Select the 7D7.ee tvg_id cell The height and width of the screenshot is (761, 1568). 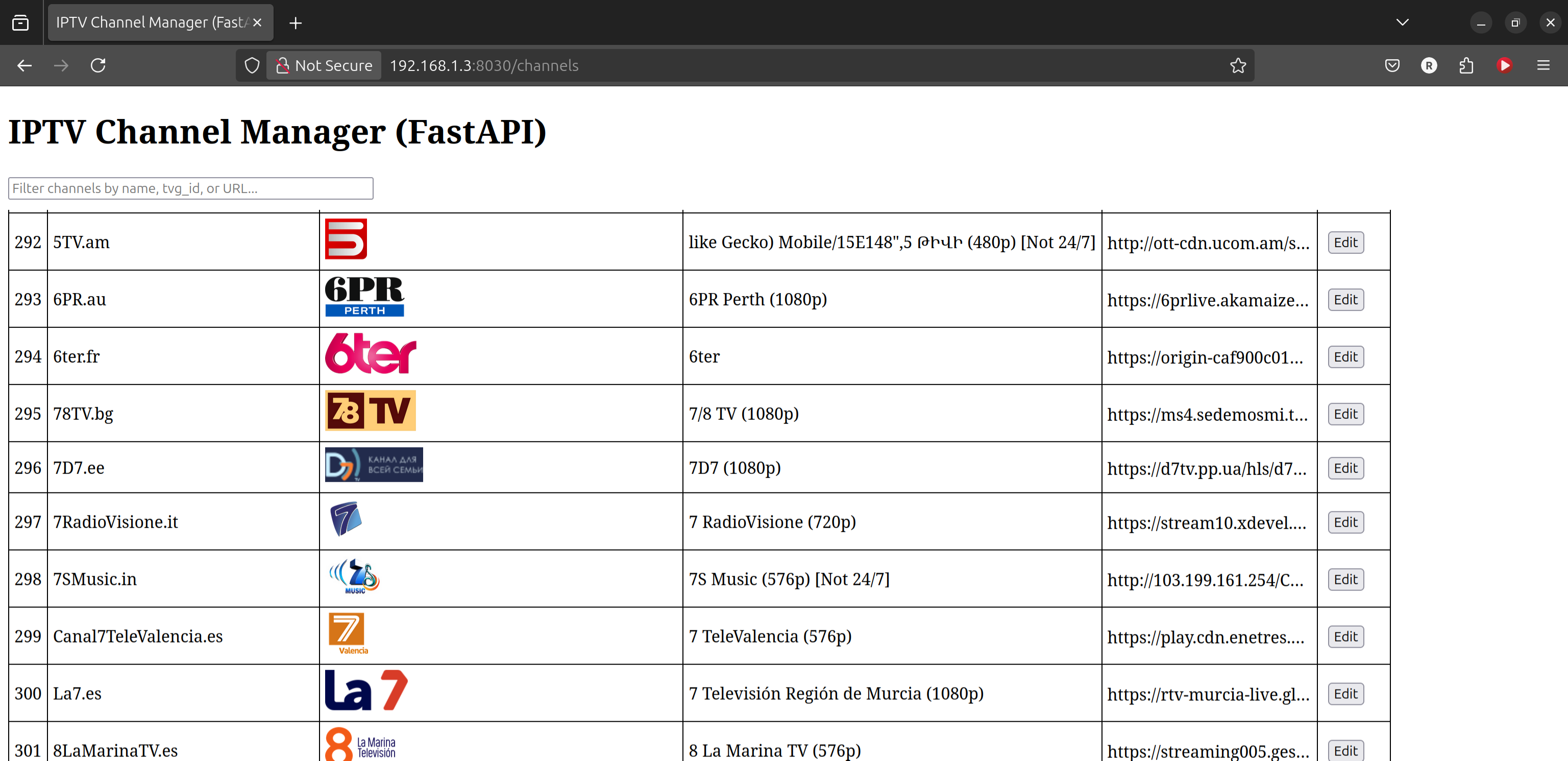(x=183, y=468)
